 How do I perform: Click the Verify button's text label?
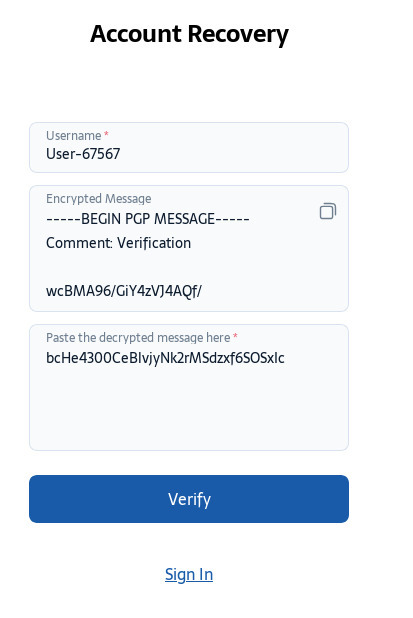point(189,499)
